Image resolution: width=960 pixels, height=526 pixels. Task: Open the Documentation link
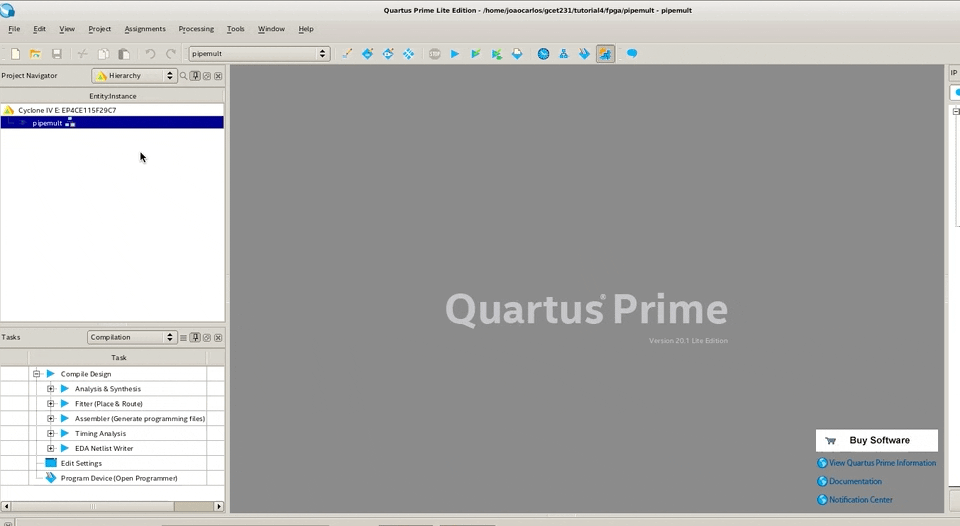point(850,481)
